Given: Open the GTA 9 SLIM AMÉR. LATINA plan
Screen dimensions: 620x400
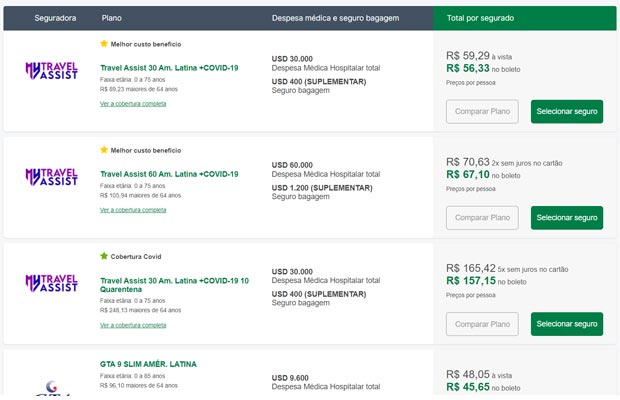Looking at the screenshot, I should click(x=148, y=364).
